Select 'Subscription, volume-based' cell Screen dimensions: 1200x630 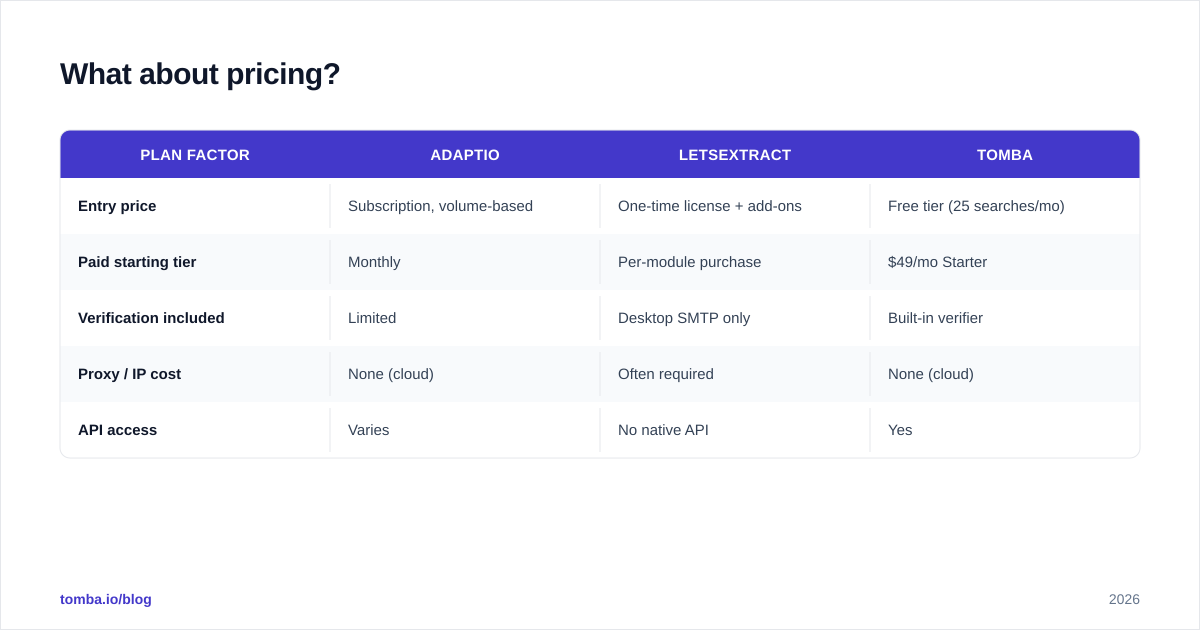coord(440,206)
